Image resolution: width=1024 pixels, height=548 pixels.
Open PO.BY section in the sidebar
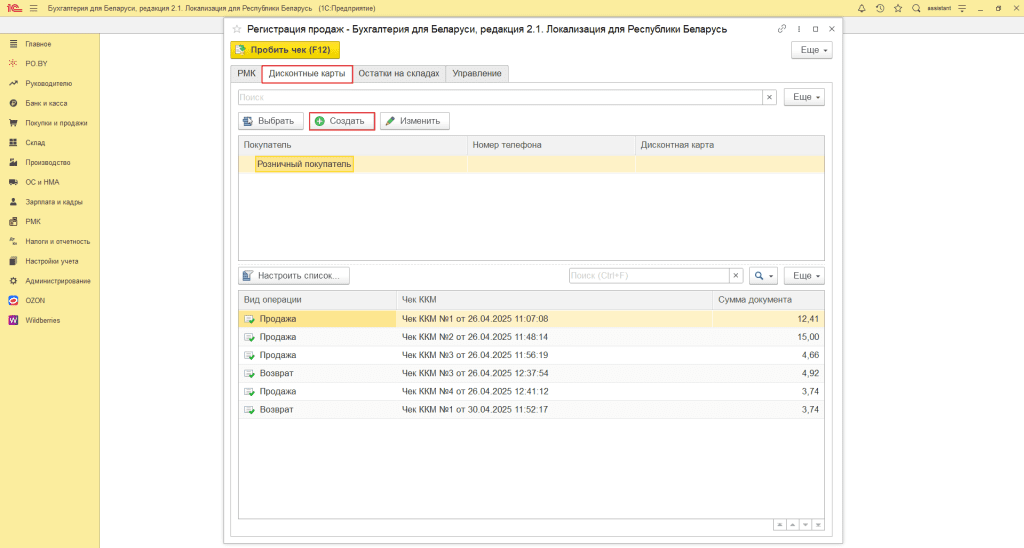click(37, 63)
